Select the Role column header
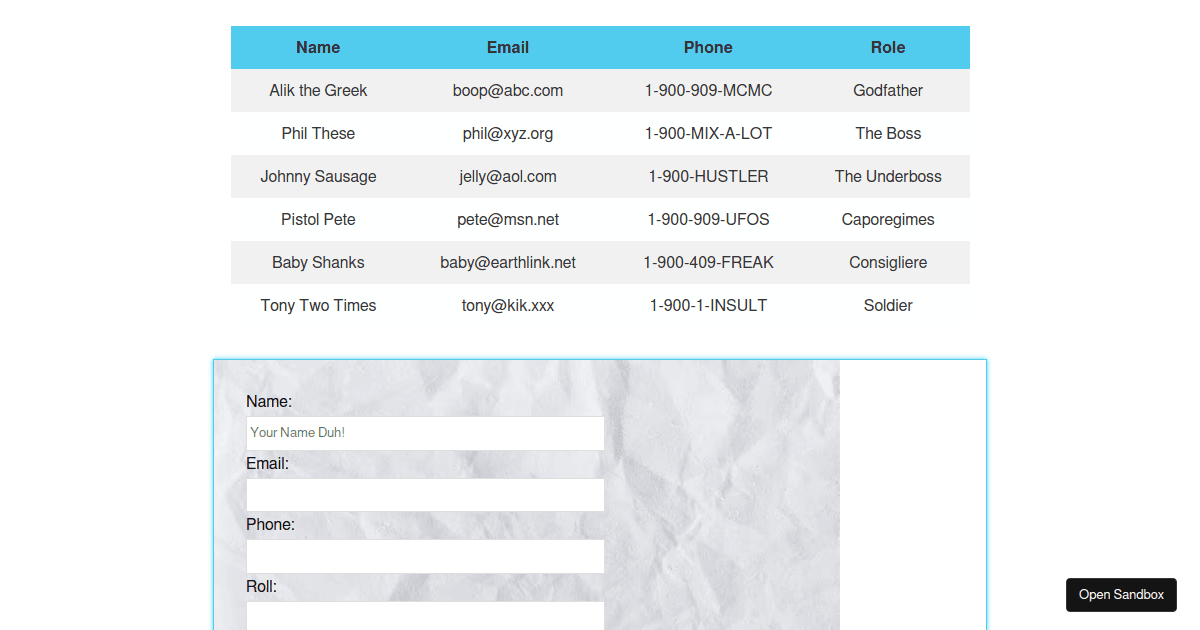The image size is (1200, 630). click(888, 47)
